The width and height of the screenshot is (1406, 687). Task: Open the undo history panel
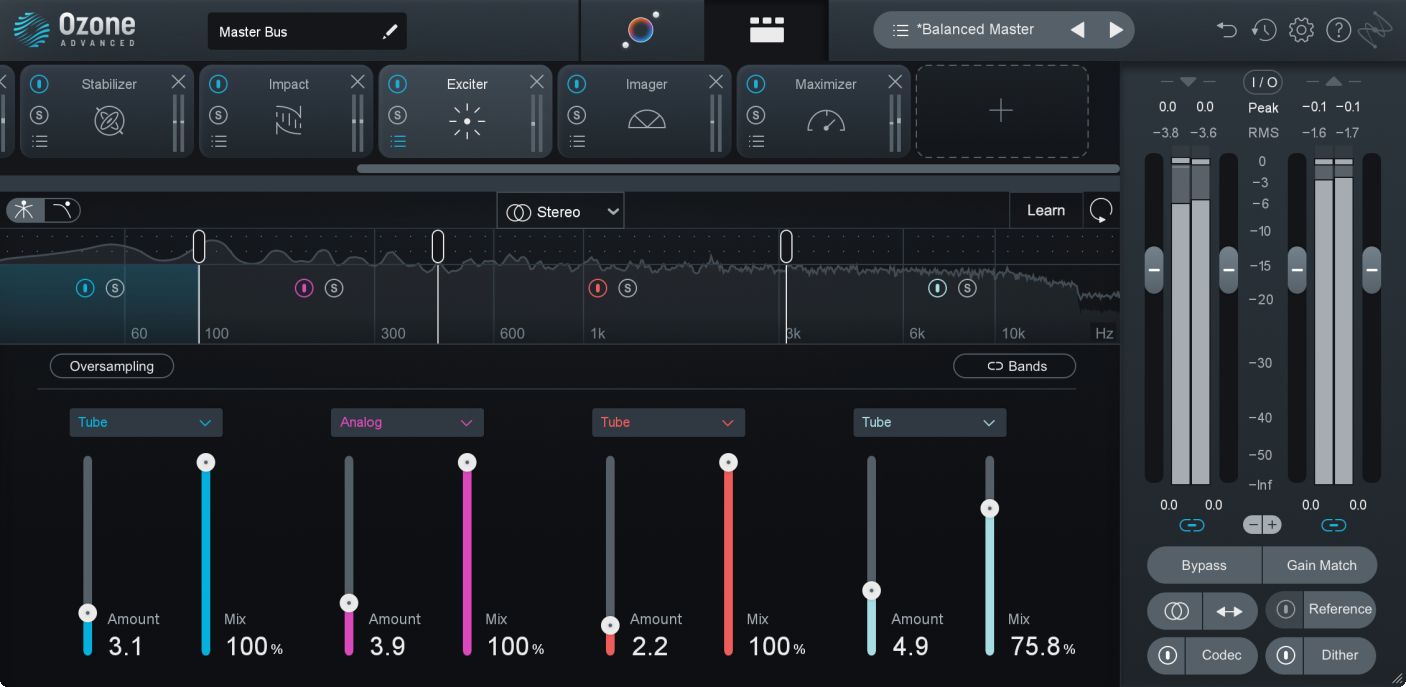1264,30
